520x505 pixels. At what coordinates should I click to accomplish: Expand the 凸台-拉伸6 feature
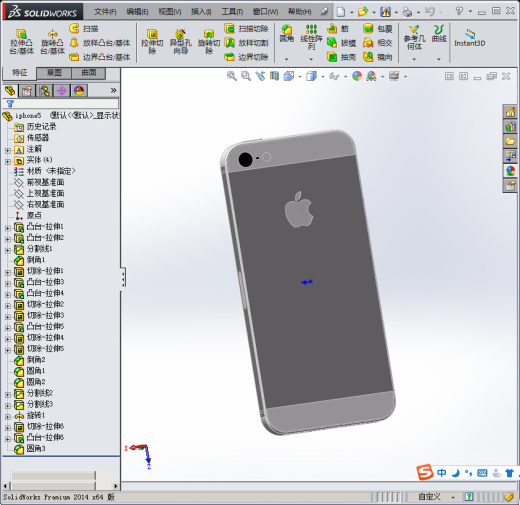pos(8,439)
